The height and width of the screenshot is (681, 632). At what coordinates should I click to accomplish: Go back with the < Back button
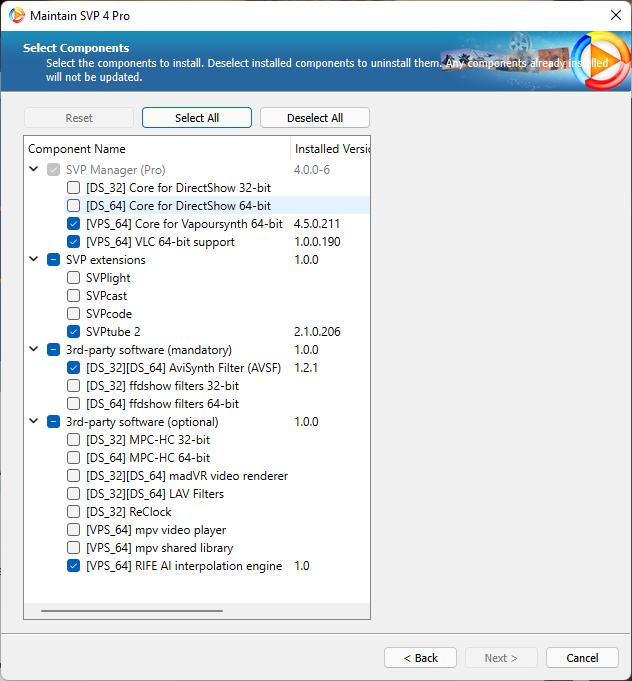[420, 658]
